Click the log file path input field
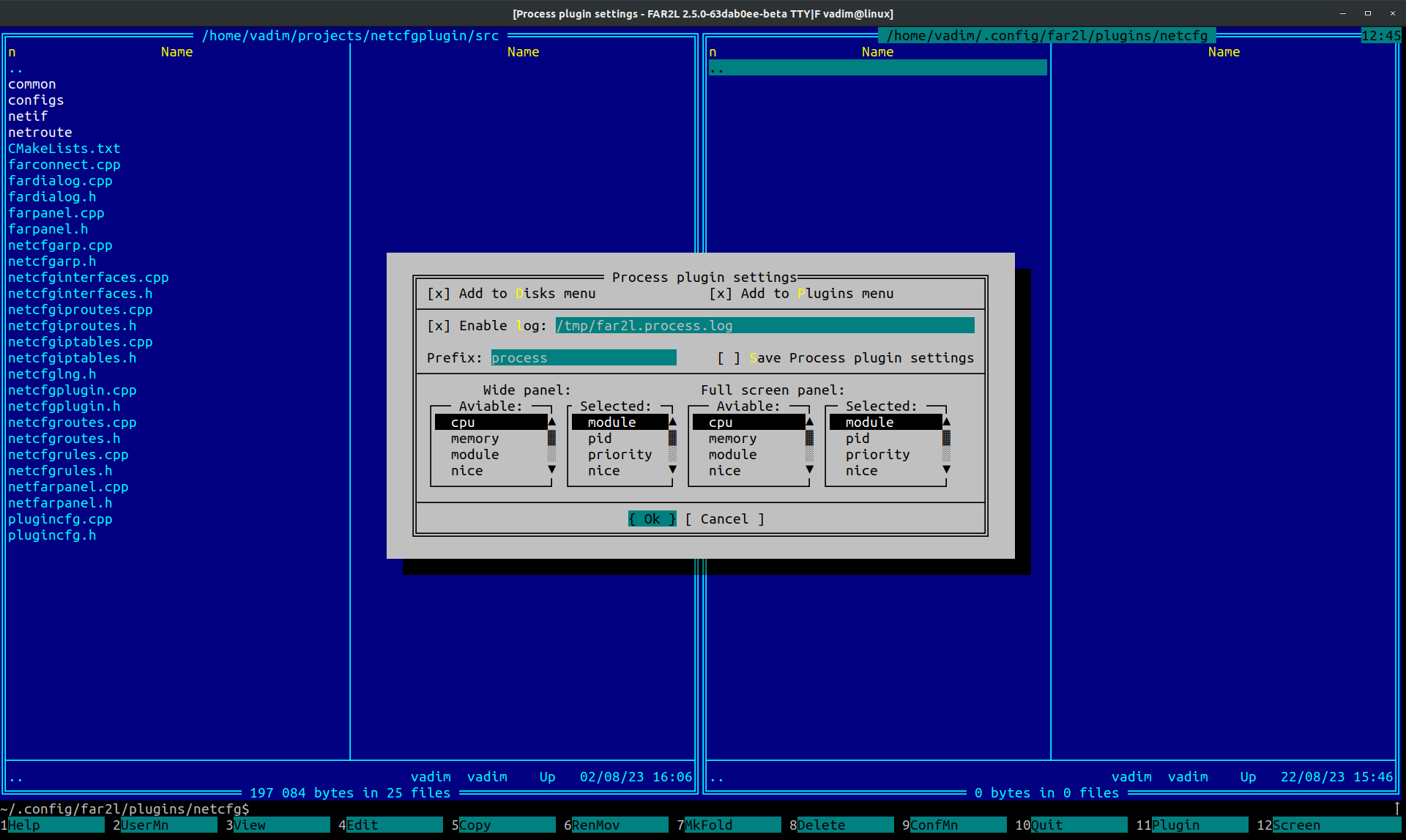The width and height of the screenshot is (1406, 840). point(765,326)
